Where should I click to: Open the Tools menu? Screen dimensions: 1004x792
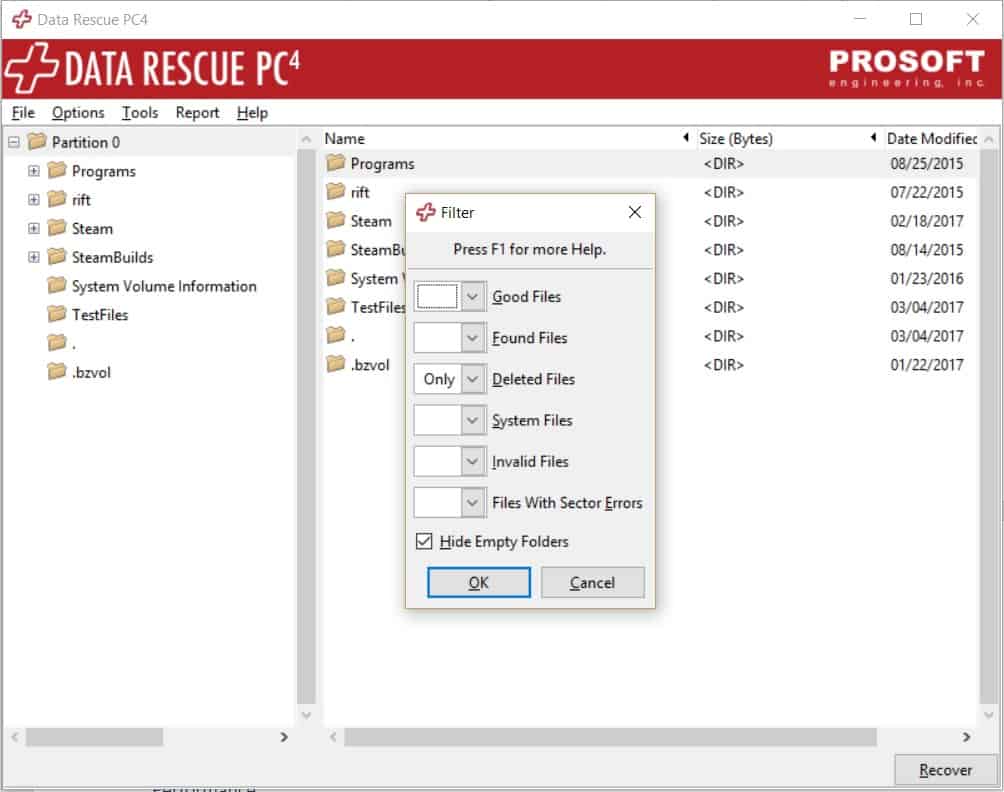pyautogui.click(x=140, y=113)
